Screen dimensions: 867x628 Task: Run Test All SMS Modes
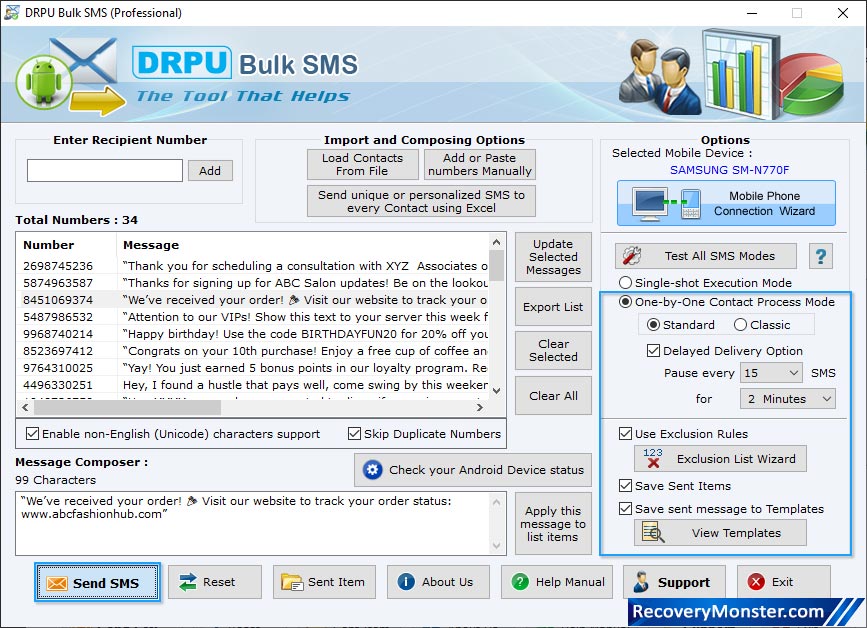706,256
